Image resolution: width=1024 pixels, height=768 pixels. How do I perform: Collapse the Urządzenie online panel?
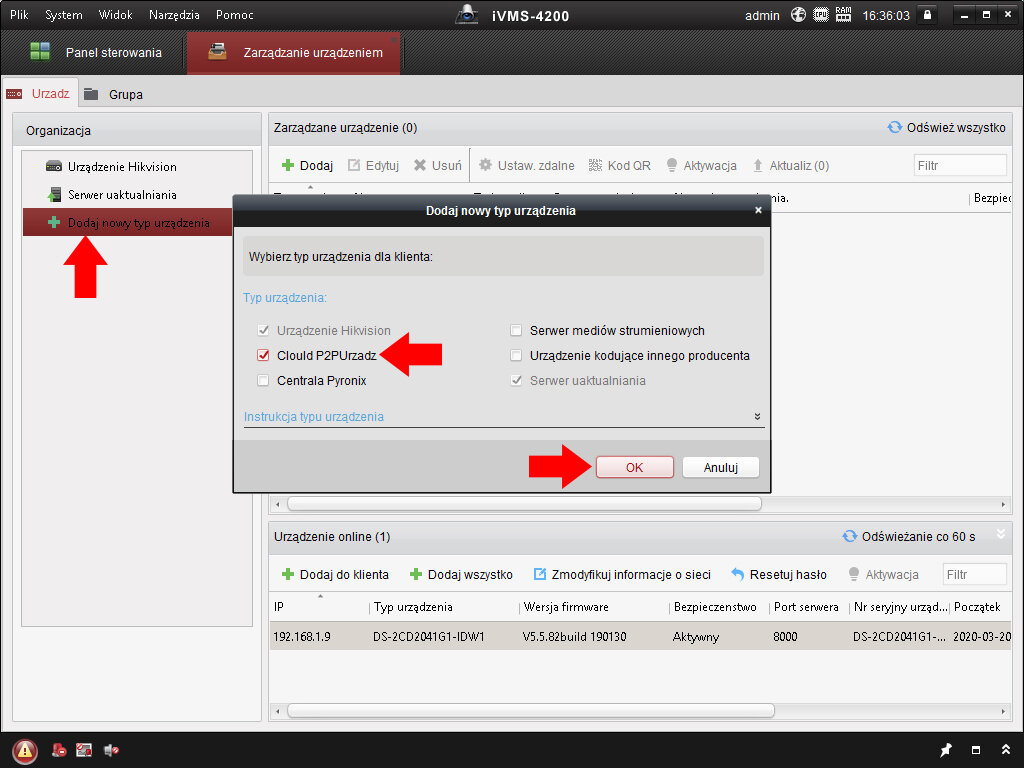(x=1001, y=536)
